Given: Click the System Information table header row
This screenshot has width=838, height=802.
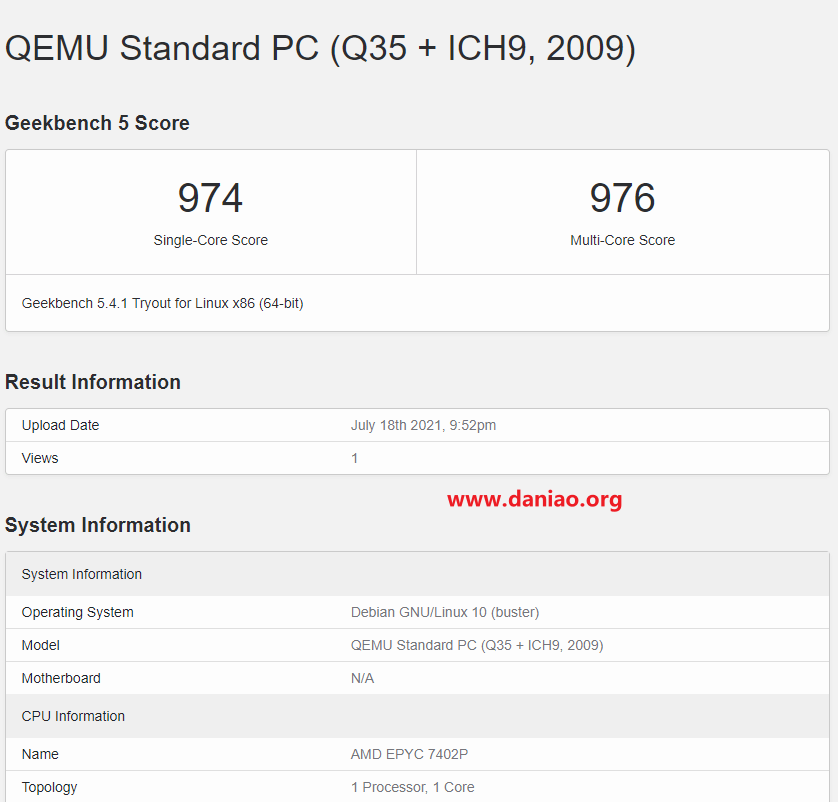Looking at the screenshot, I should click(x=417, y=574).
